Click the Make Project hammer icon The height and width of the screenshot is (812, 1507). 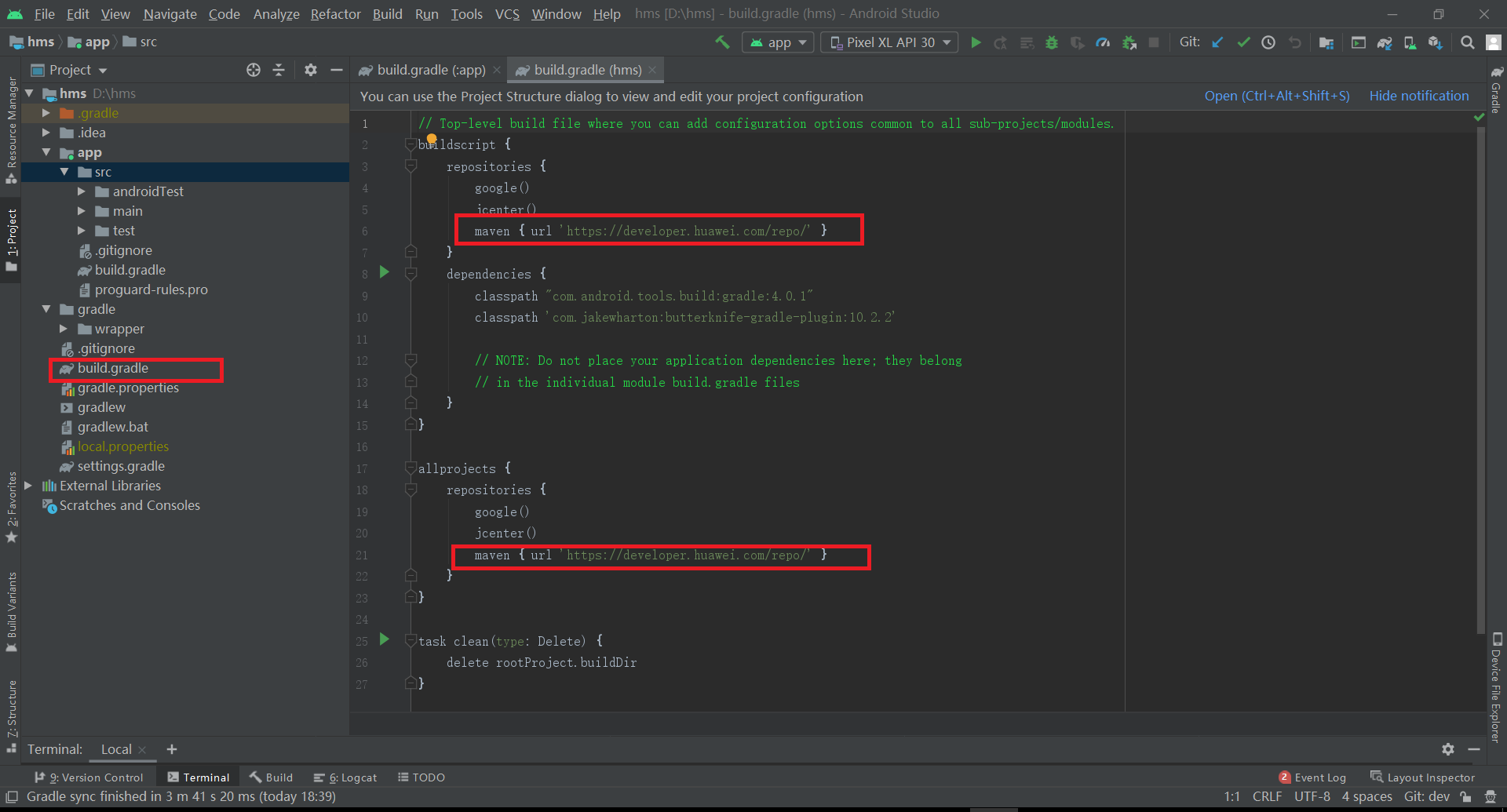(x=722, y=42)
